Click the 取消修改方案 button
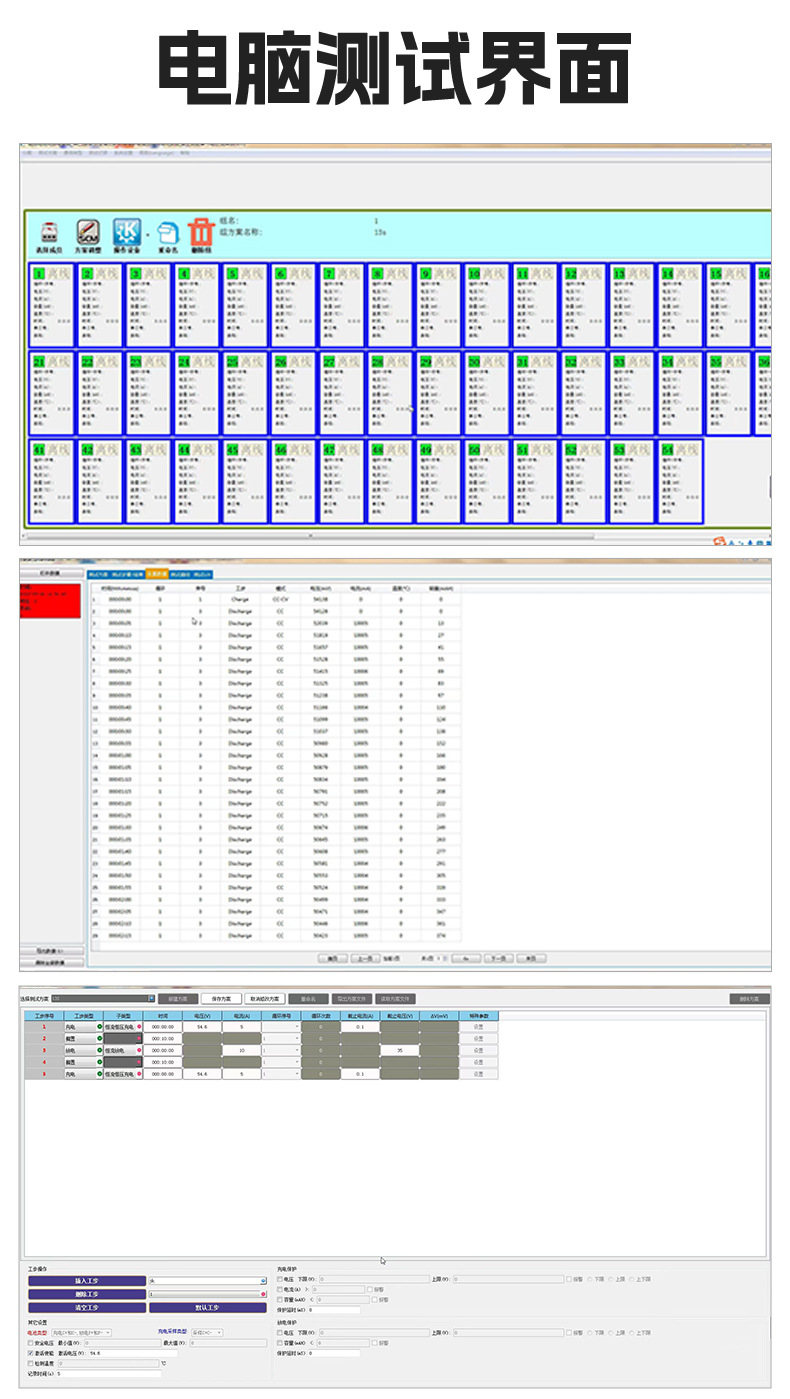 pos(264,998)
